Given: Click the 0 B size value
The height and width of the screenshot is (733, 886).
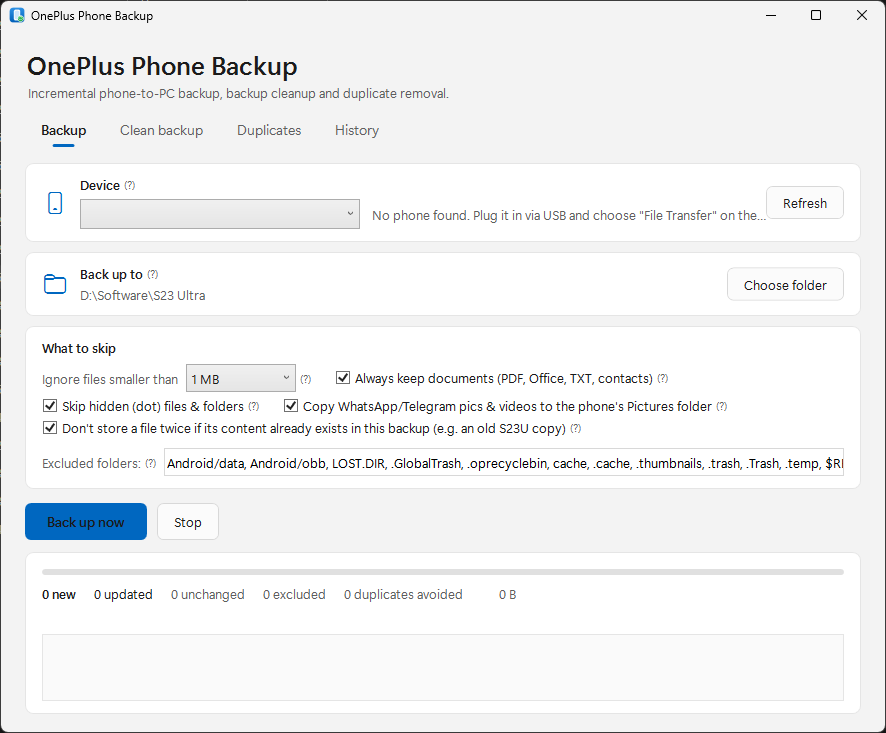Looking at the screenshot, I should (x=507, y=595).
